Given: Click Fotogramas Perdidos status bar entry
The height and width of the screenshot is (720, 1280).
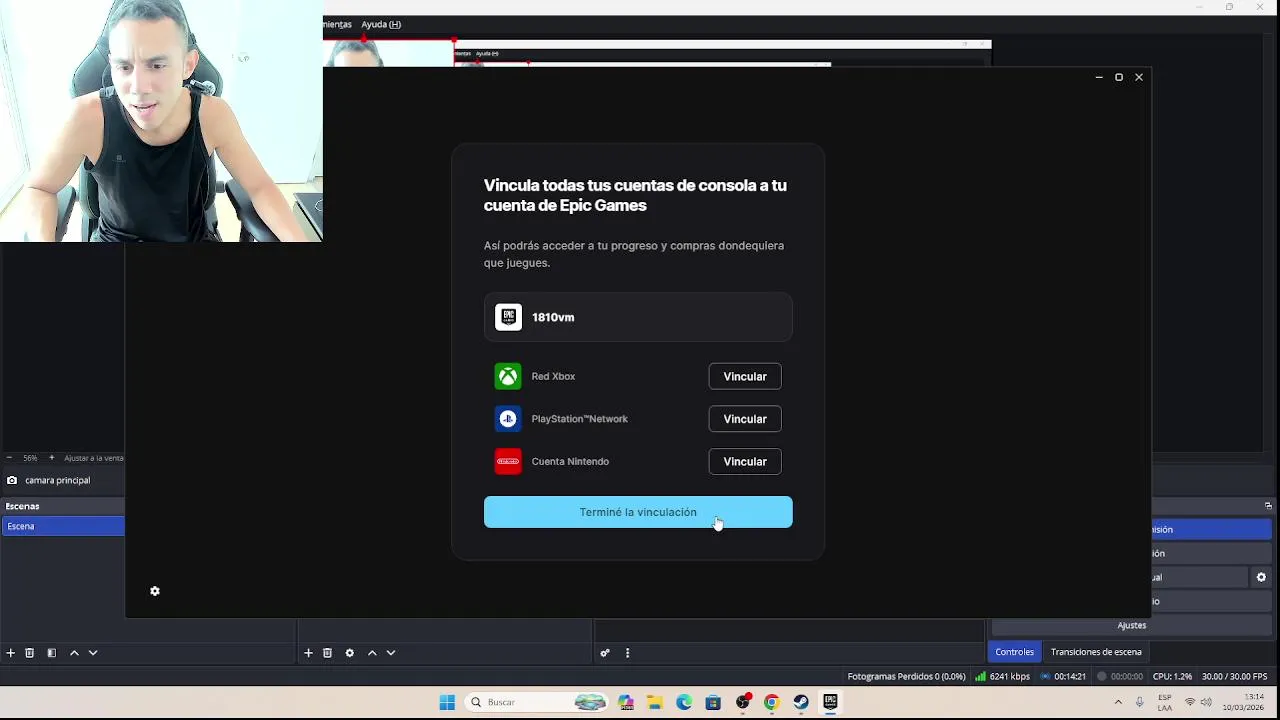Looking at the screenshot, I should click(906, 677).
